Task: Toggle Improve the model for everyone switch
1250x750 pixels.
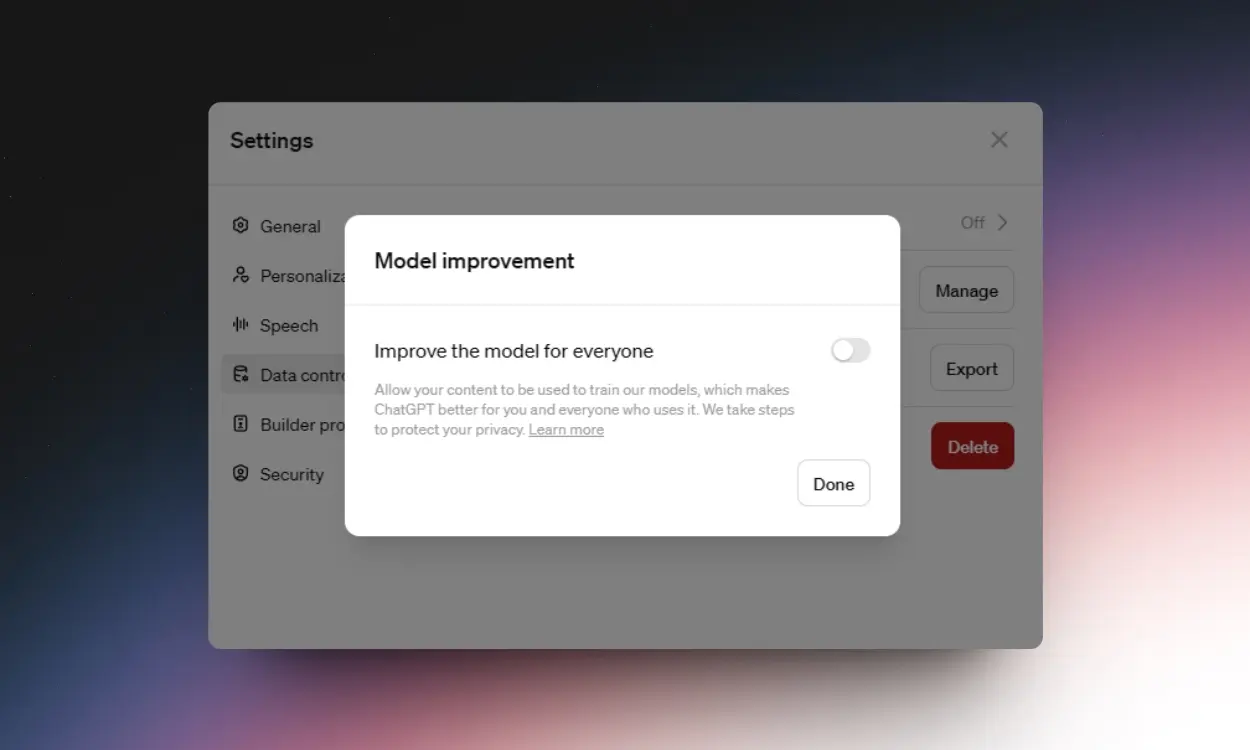Action: coord(851,350)
